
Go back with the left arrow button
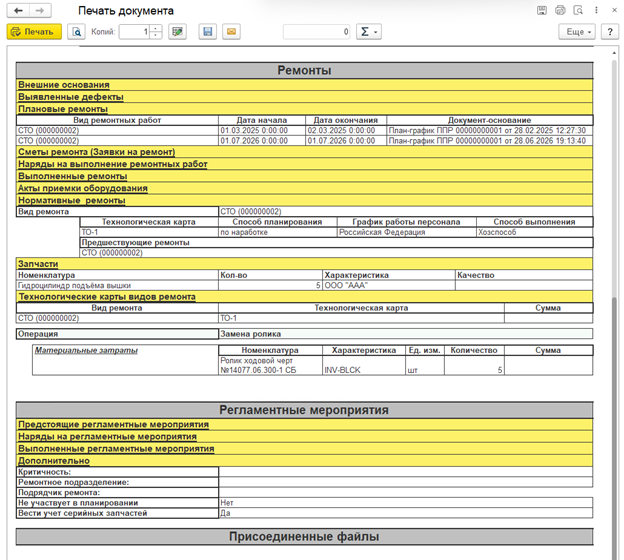tap(18, 11)
